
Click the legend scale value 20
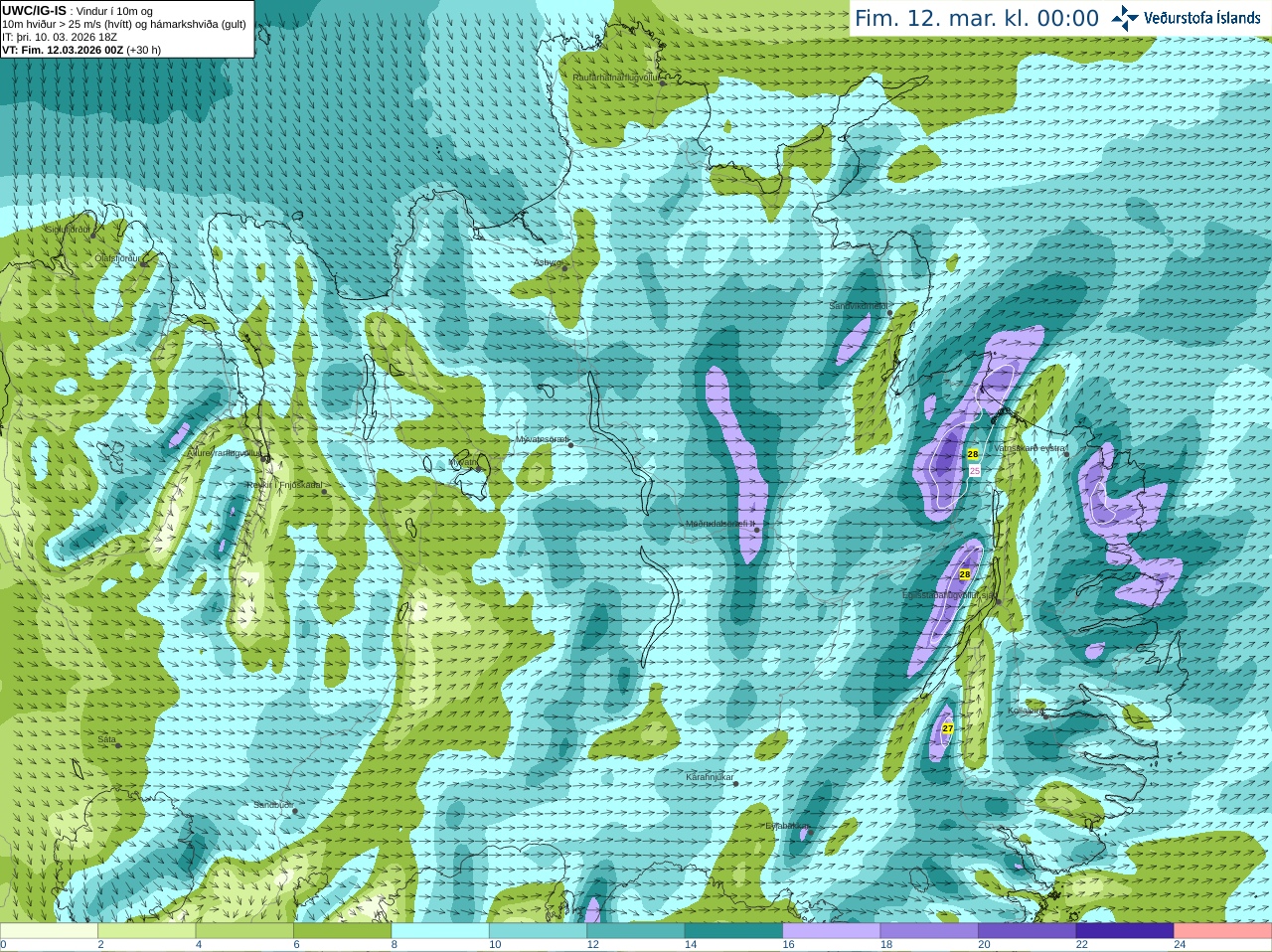(984, 945)
